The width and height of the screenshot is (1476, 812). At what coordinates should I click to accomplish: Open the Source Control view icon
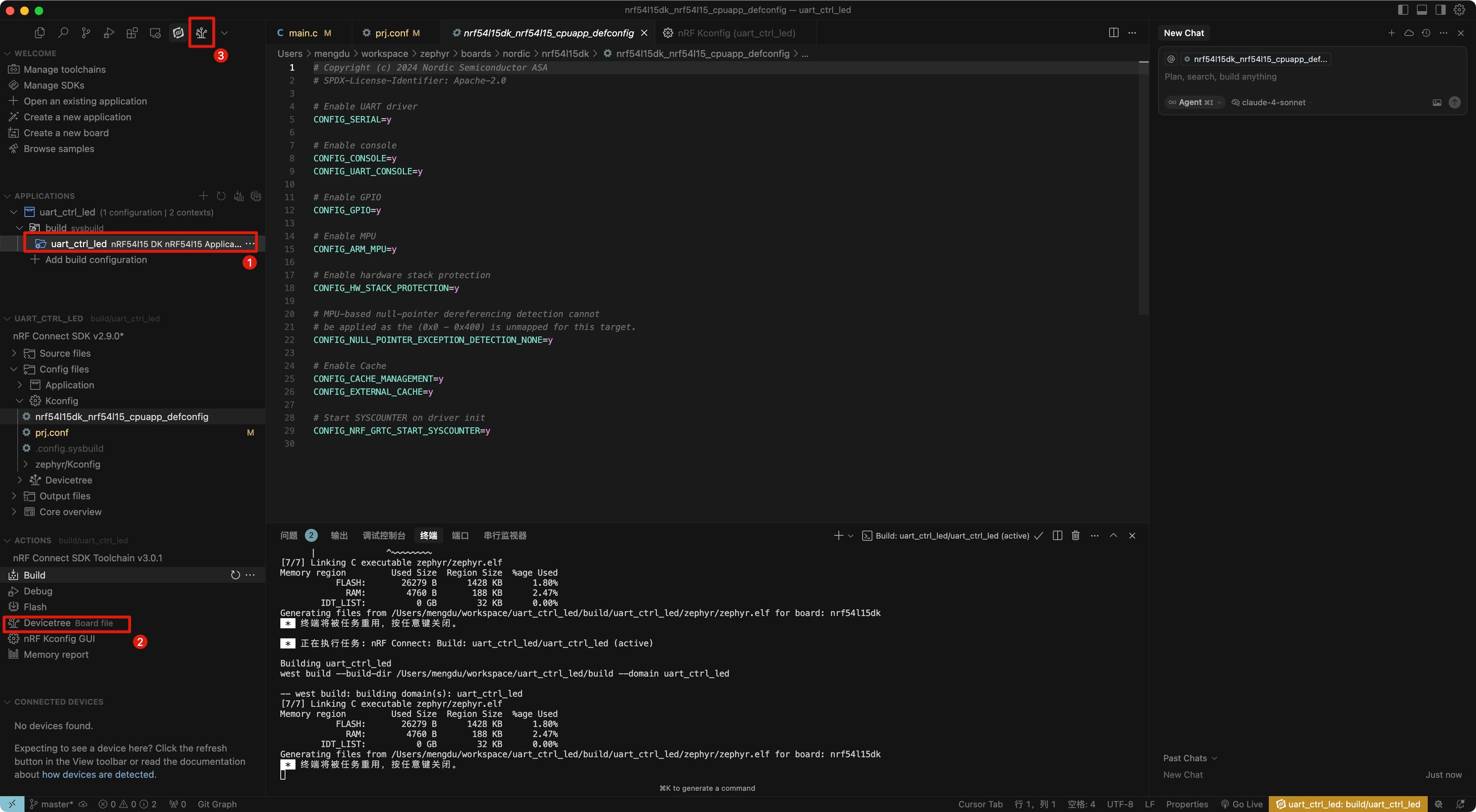tap(86, 33)
